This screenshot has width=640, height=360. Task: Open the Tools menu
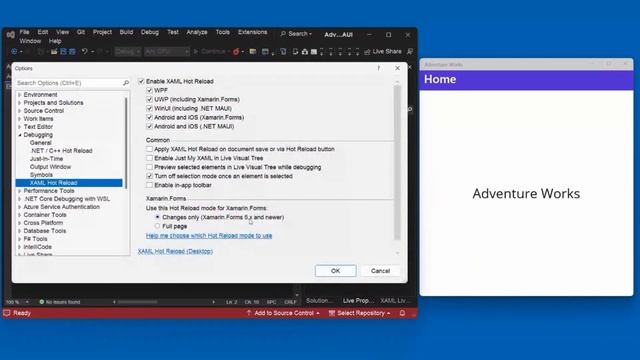pos(222,32)
